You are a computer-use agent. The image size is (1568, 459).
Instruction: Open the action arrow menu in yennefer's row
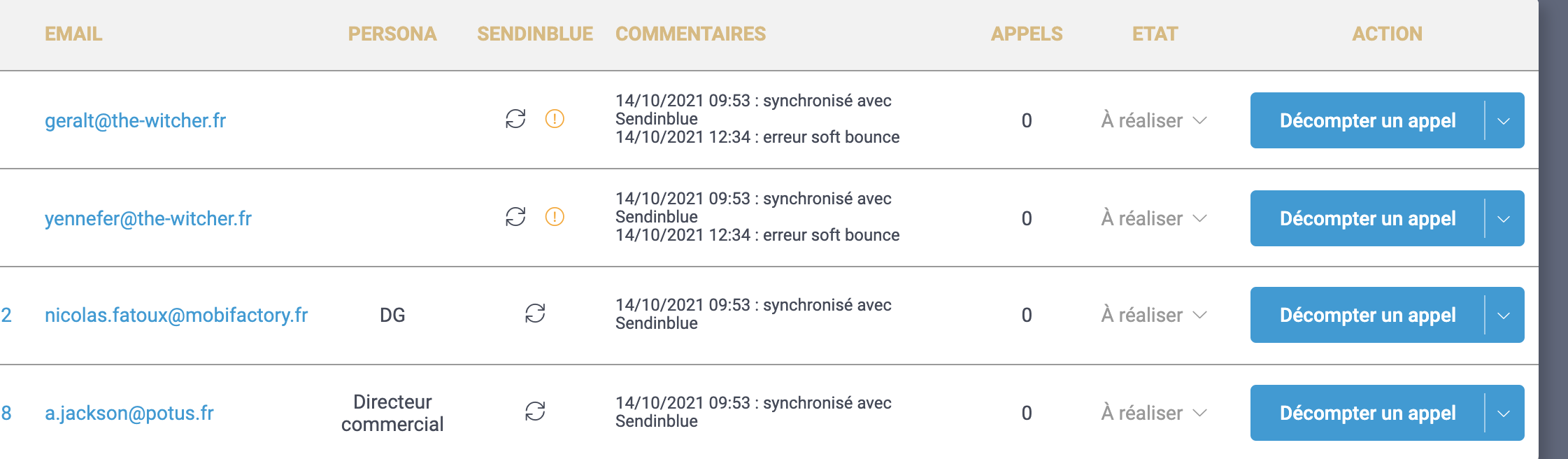[1504, 218]
